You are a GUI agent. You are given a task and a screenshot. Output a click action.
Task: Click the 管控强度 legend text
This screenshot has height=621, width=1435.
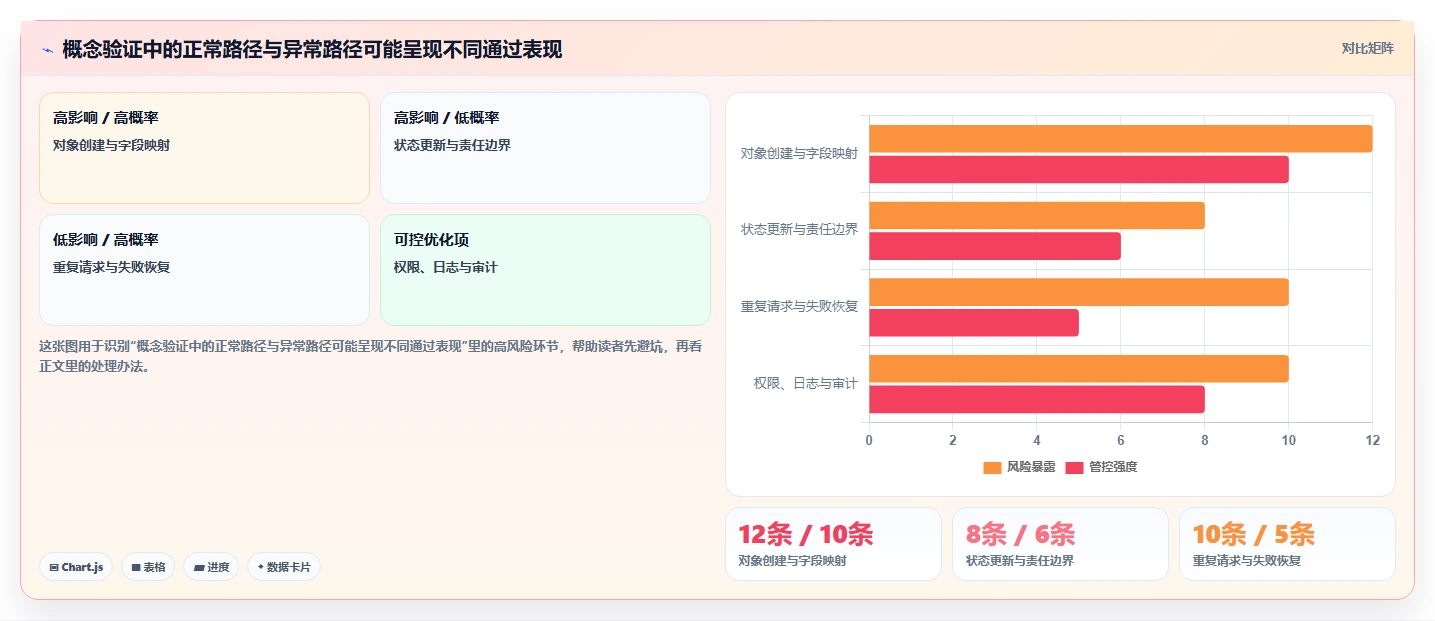tap(1113, 467)
